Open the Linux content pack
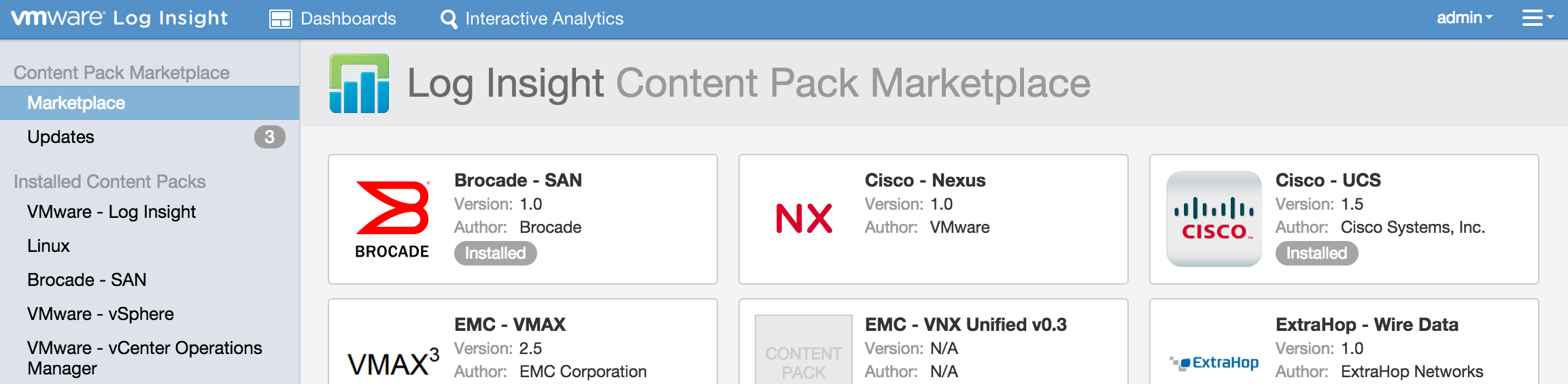The width and height of the screenshot is (1568, 384). 49,246
